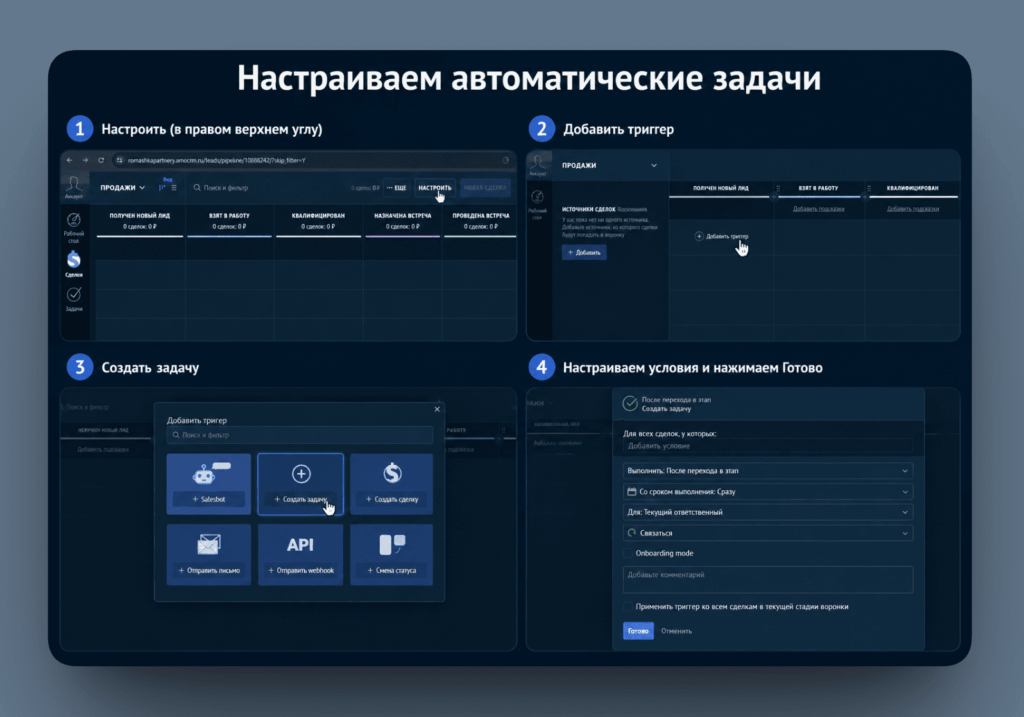Open the Выполнить: После перехода в этап dropdown

coord(767,471)
